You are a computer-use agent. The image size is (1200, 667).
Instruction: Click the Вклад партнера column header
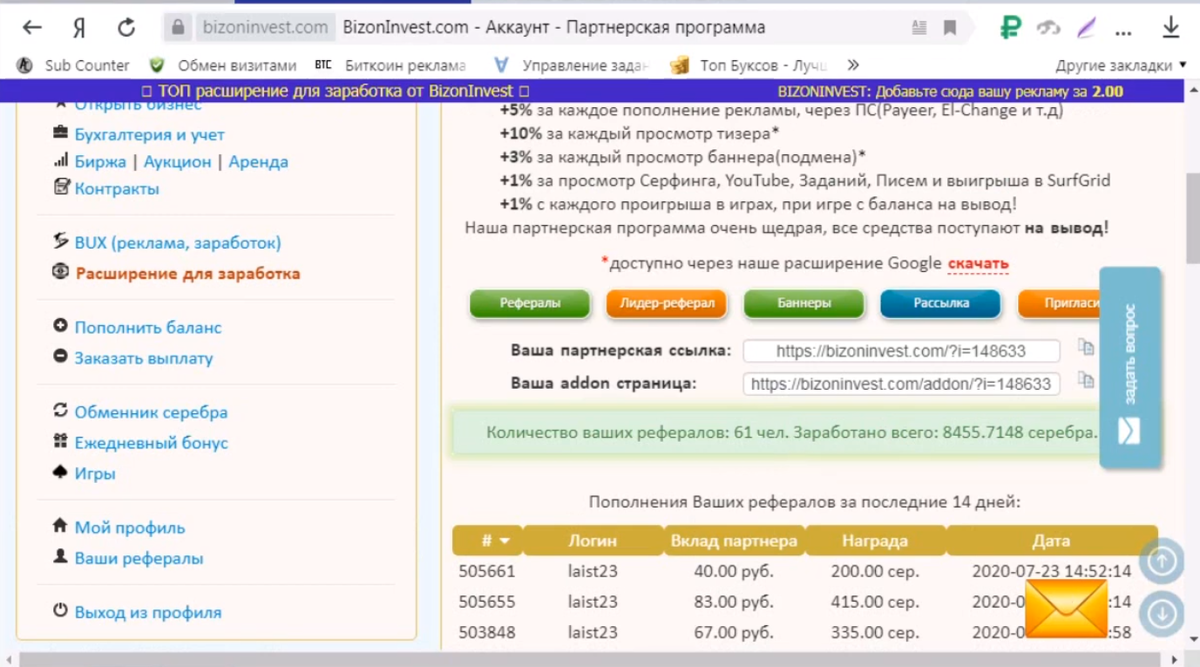pyautogui.click(x=734, y=541)
